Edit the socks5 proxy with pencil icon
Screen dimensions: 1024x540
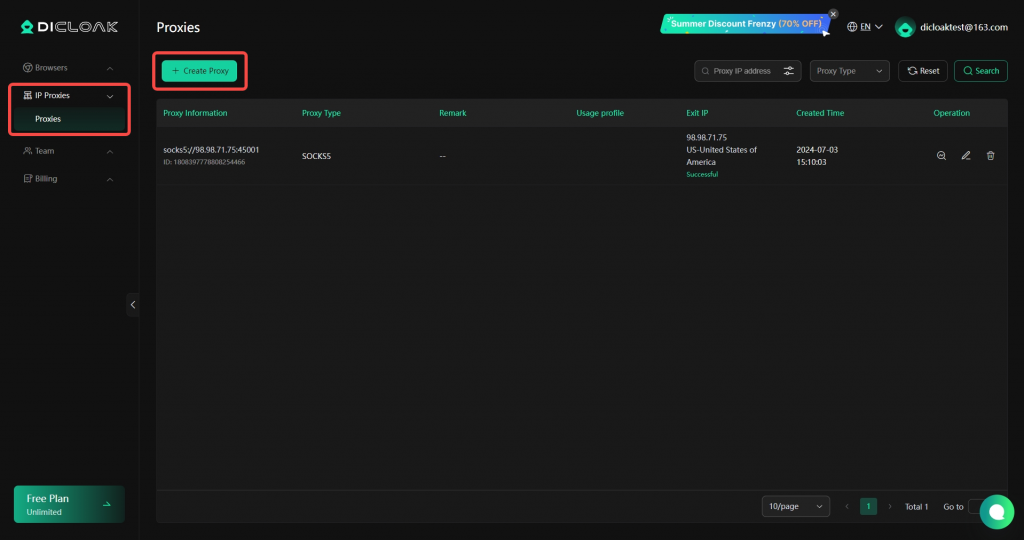point(966,155)
